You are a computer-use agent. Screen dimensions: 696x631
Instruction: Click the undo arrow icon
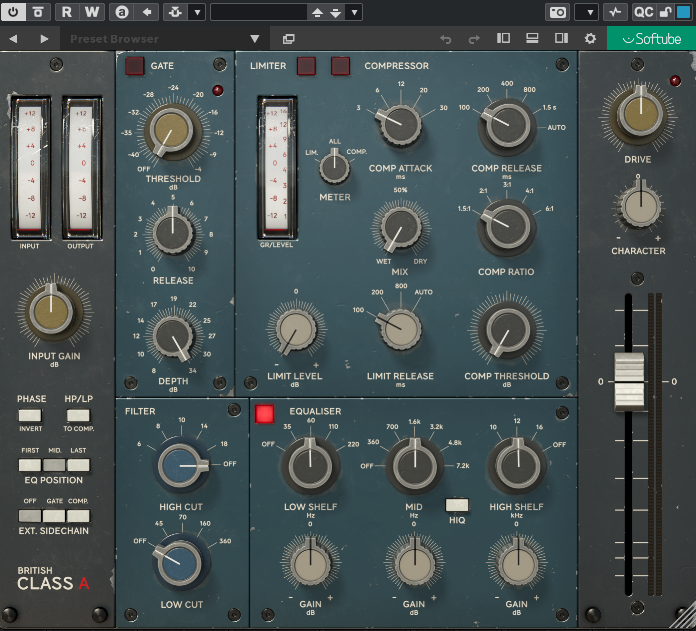446,39
